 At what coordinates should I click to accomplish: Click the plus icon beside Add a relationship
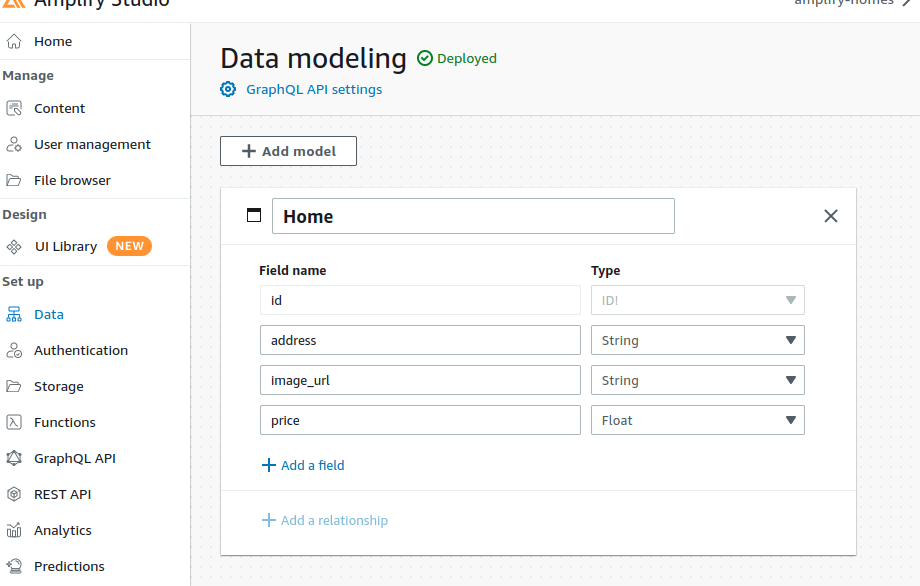(269, 520)
